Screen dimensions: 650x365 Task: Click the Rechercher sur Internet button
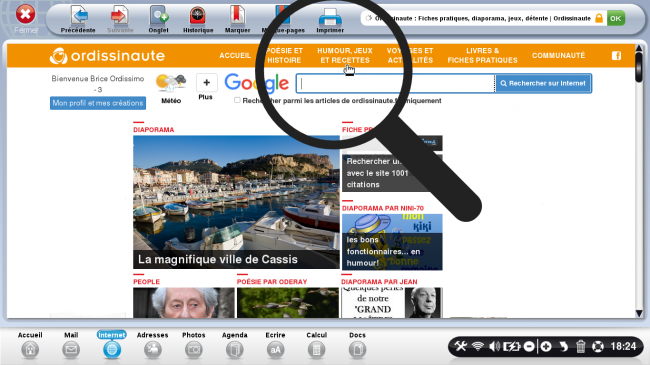[x=543, y=83]
